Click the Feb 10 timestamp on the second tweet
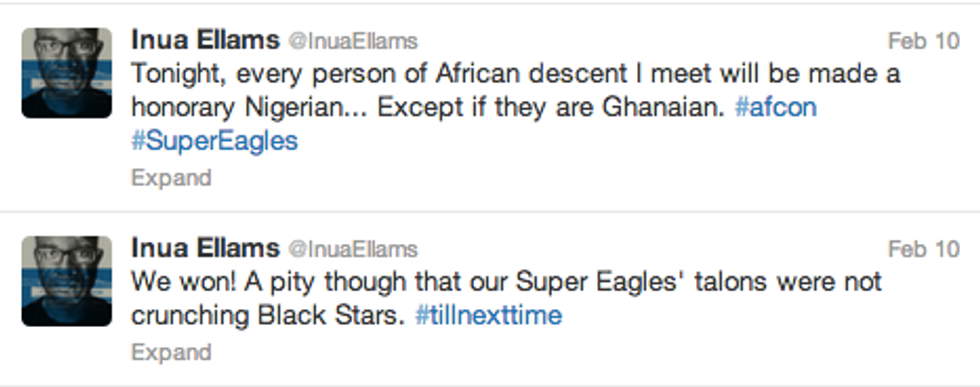 924,249
